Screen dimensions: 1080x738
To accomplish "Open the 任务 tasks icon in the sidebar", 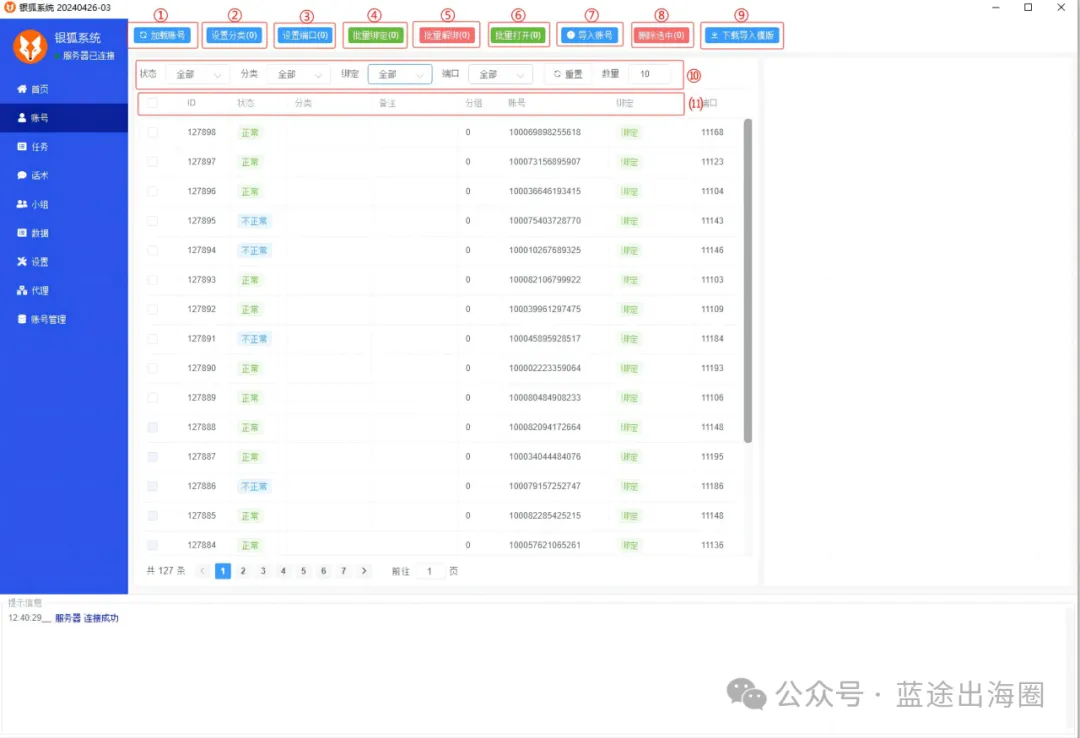I will (22, 147).
